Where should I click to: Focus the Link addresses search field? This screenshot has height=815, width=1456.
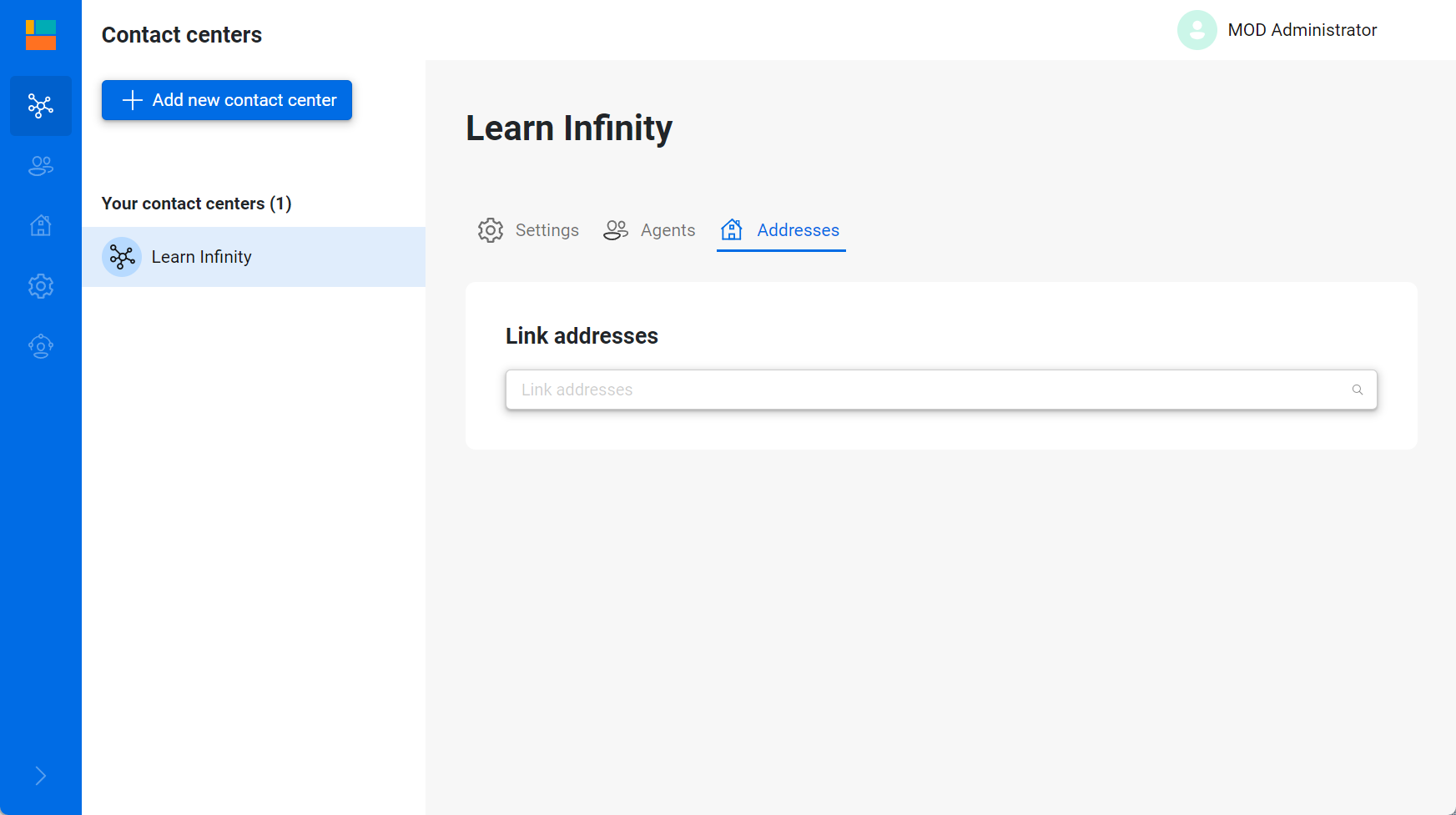926,390
